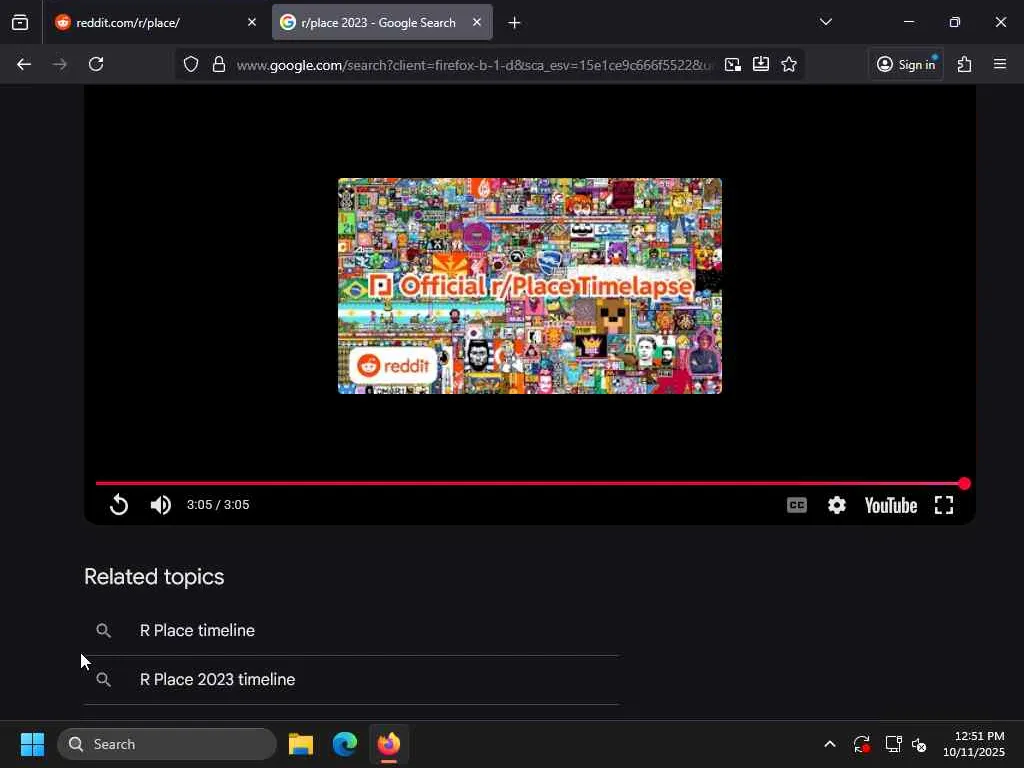Click muted speaker tray icon
This screenshot has width=1024, height=768.
[x=920, y=744]
